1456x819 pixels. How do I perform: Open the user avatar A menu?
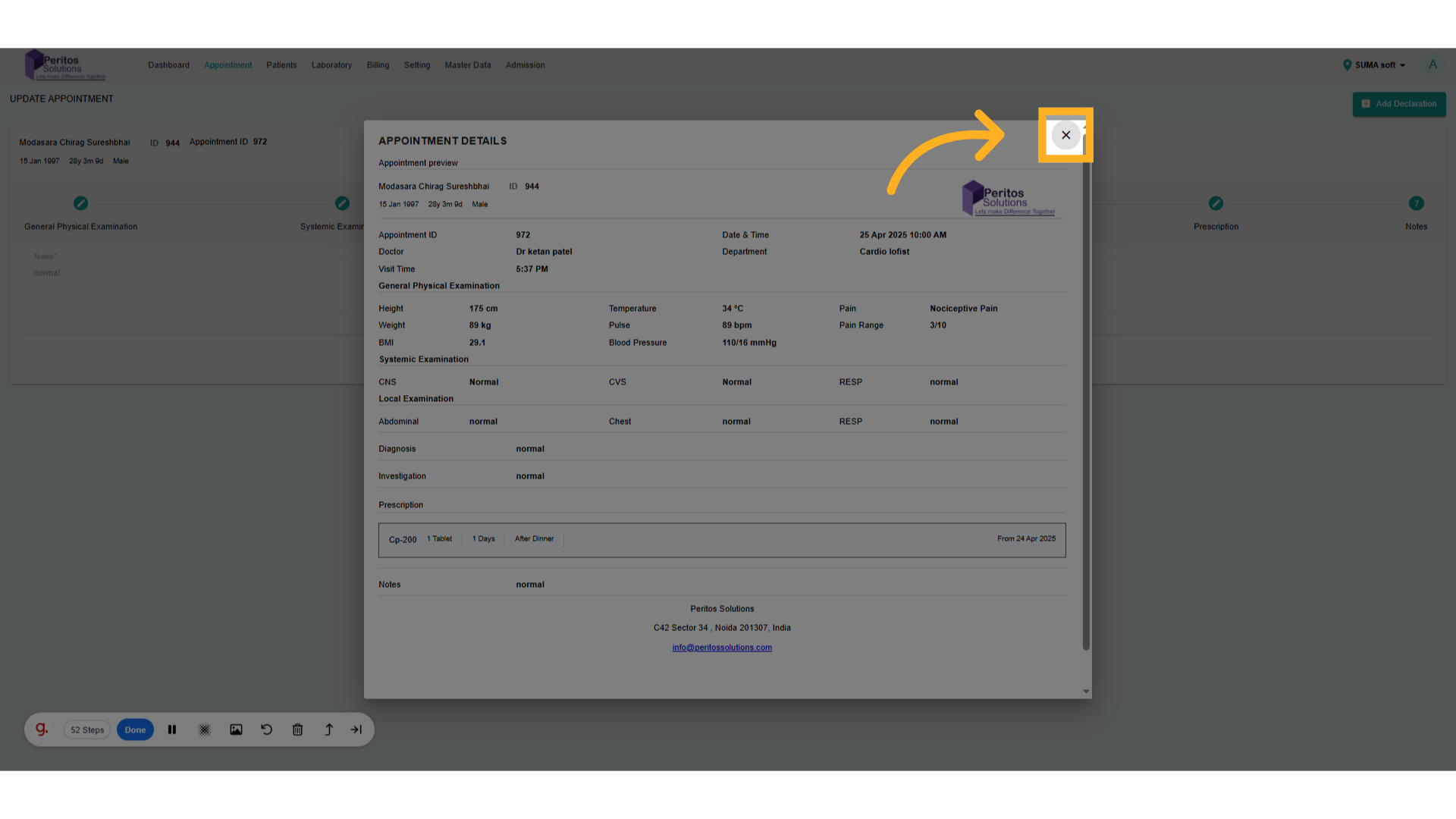coord(1432,65)
